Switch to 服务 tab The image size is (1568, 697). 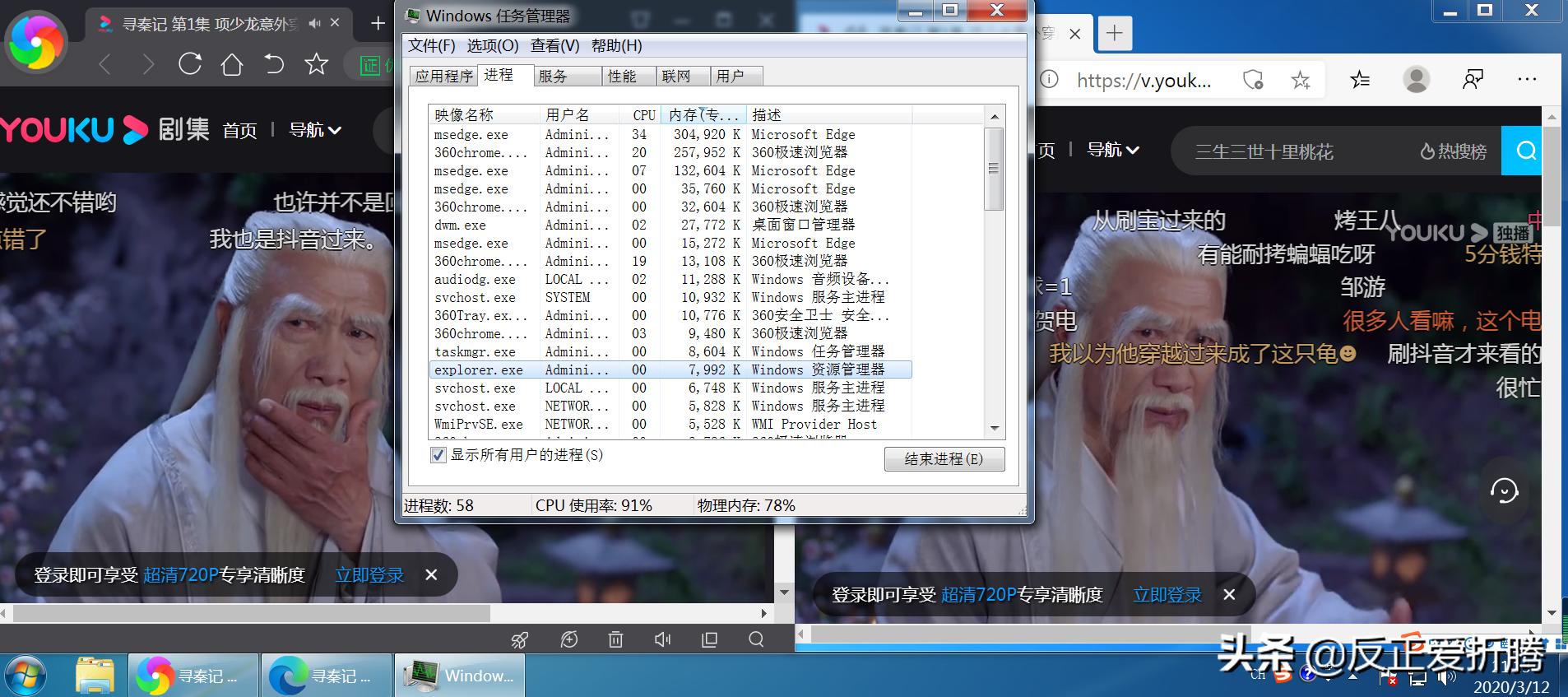coord(566,77)
